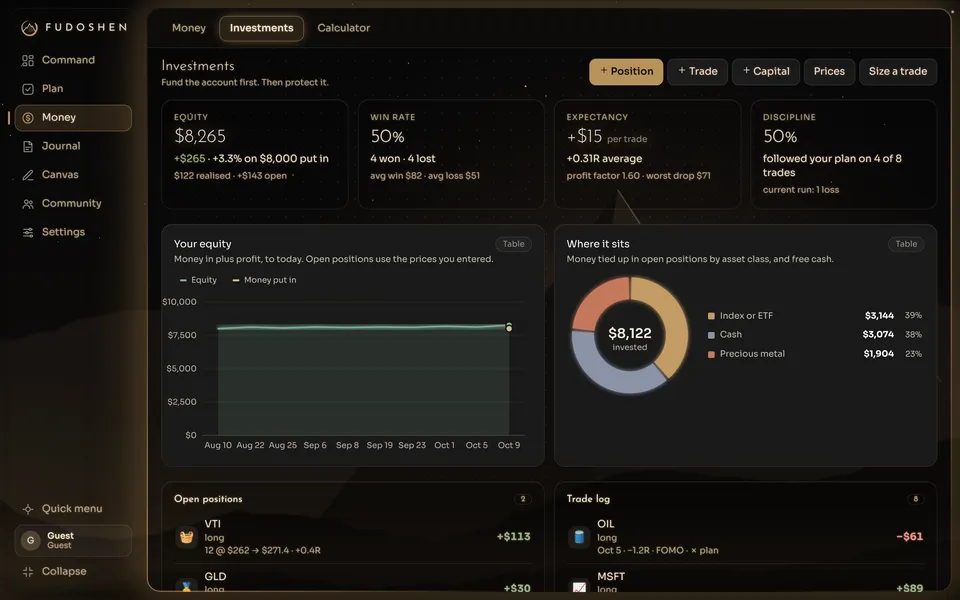Click the MSFT +$89 value
Image resolution: width=960 pixels, height=600 pixels.
click(909, 588)
